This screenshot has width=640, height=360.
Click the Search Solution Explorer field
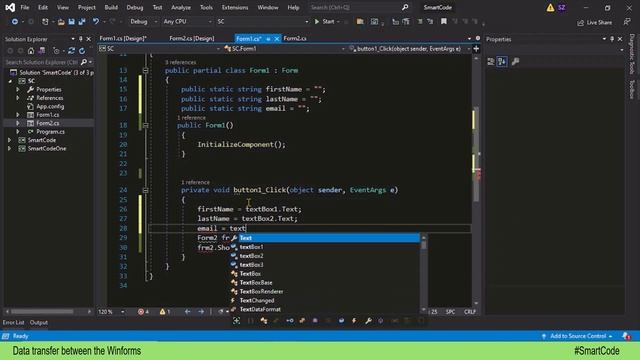pos(42,62)
